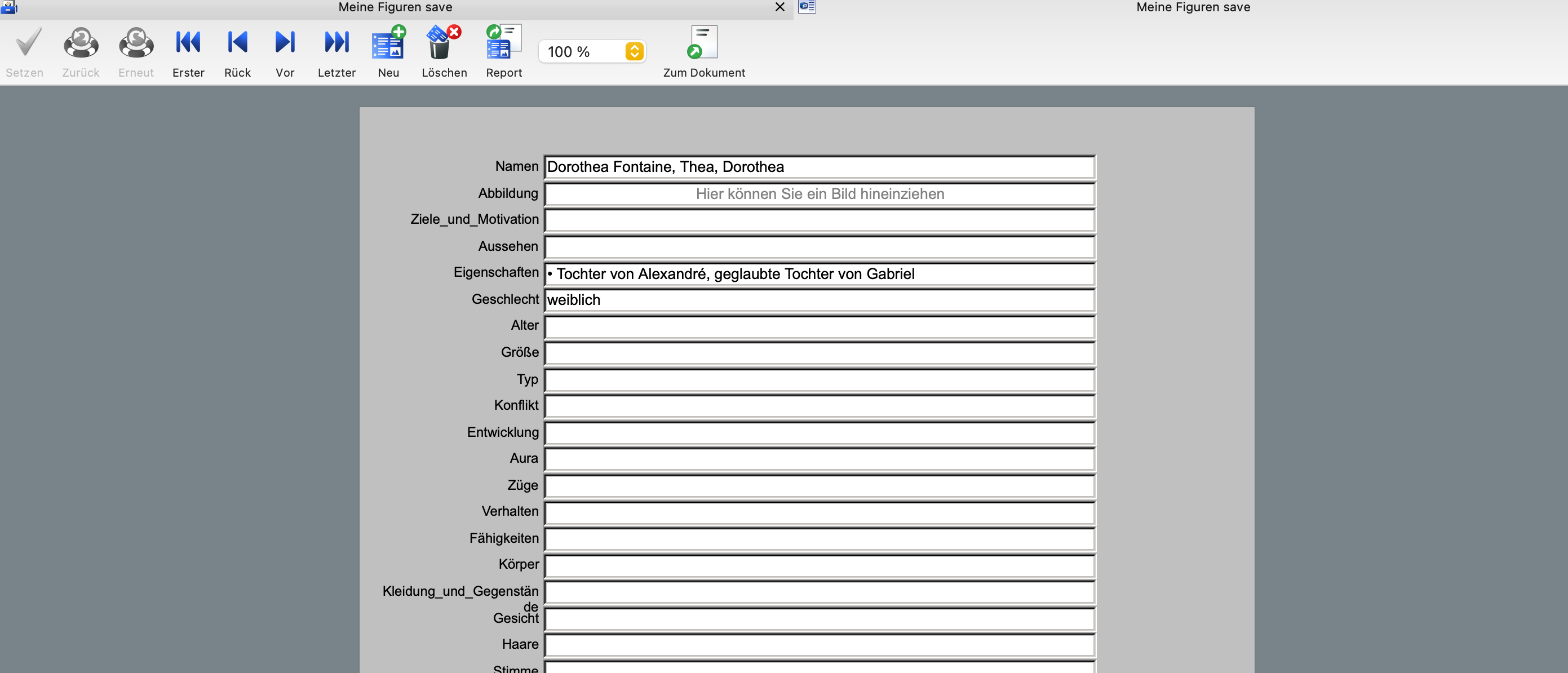Image resolution: width=1568 pixels, height=673 pixels.
Task: Click the Typ field
Action: (x=820, y=380)
